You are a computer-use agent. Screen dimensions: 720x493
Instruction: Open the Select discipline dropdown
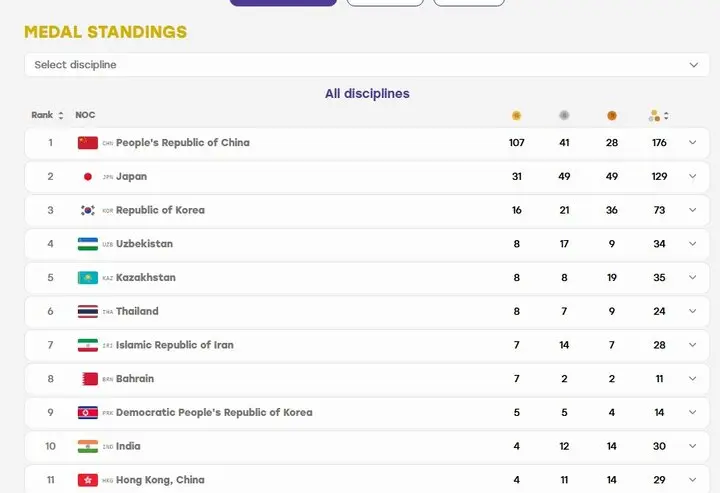click(x=366, y=65)
